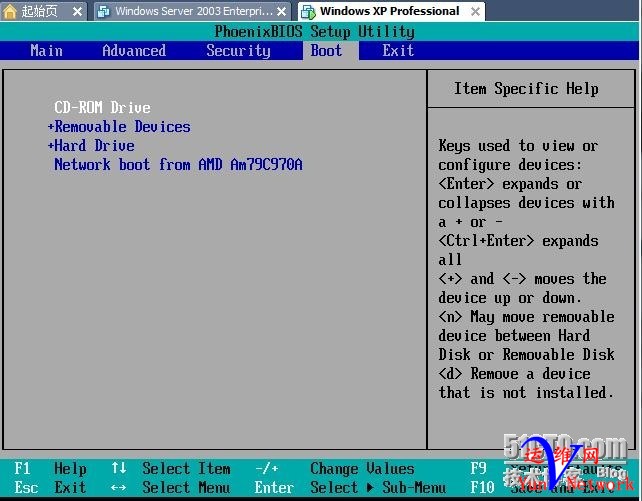The width and height of the screenshot is (642, 501).
Task: Close the 起始页 tab
Action: (77, 11)
